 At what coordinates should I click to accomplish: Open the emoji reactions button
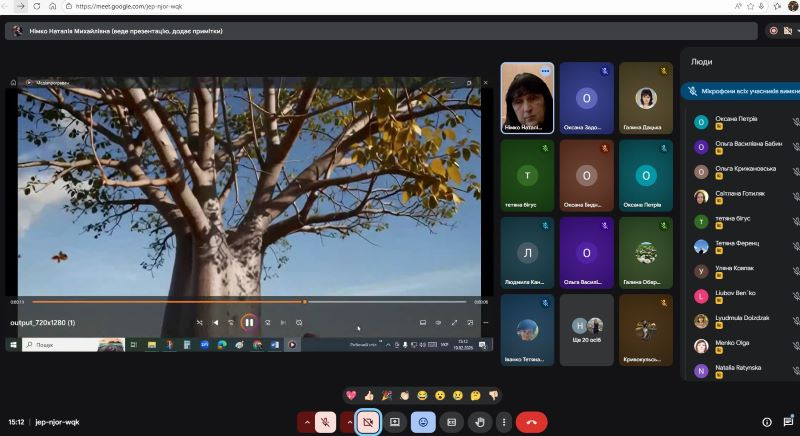click(423, 422)
